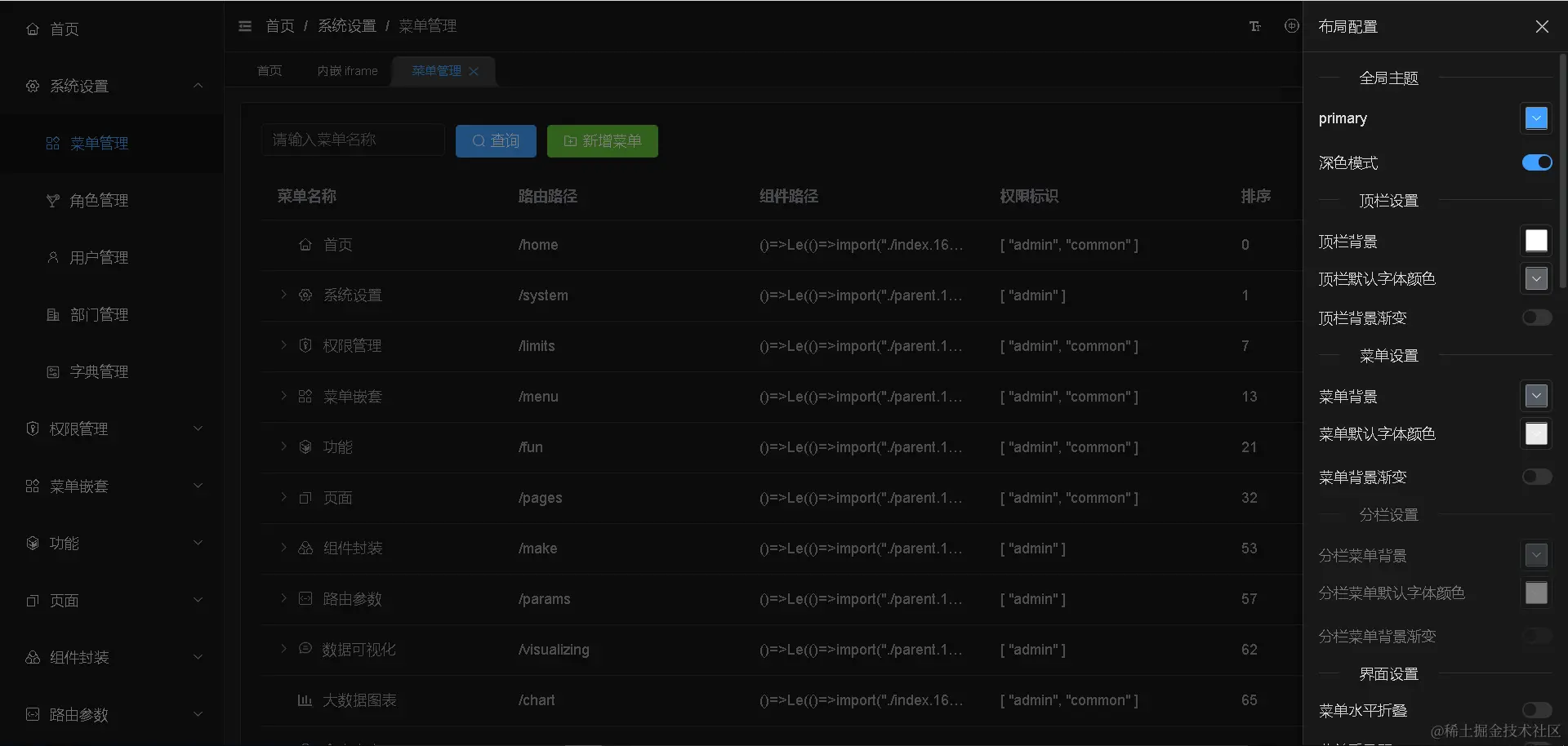Screen dimensions: 1568x746
Task: Toggle the 深色模式 switch
Action: [x=1537, y=162]
